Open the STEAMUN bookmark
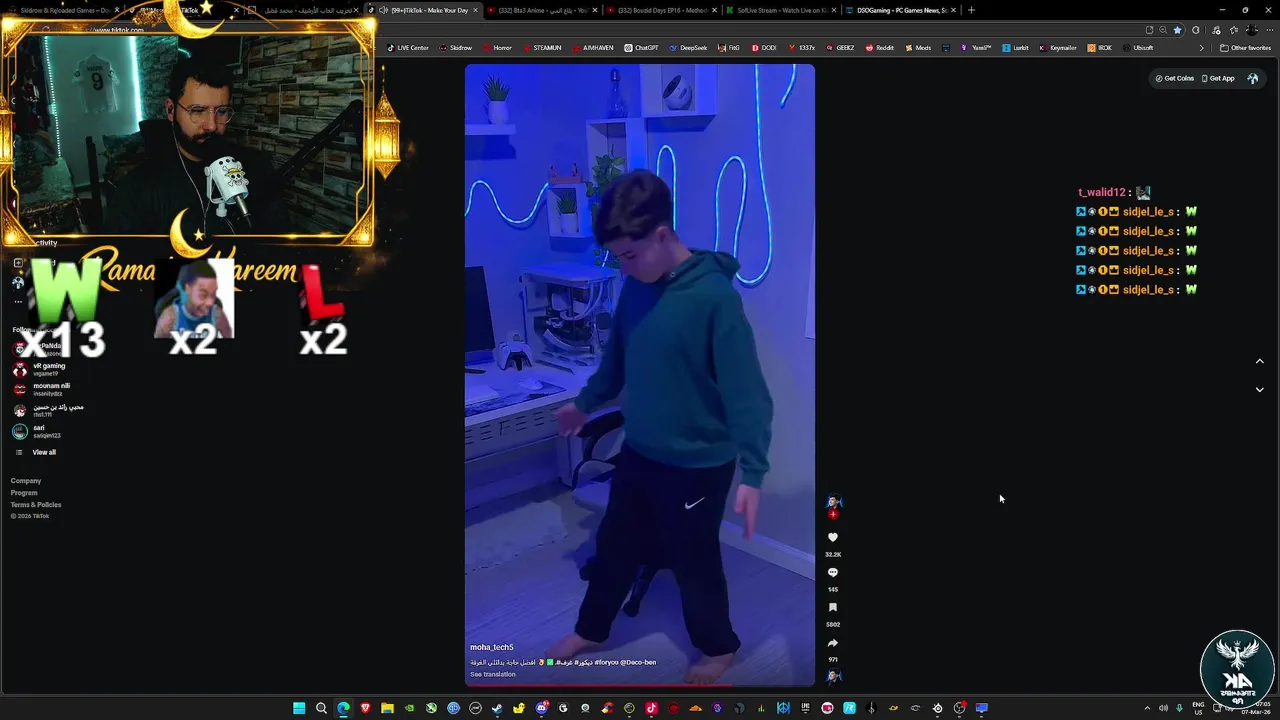 click(543, 48)
